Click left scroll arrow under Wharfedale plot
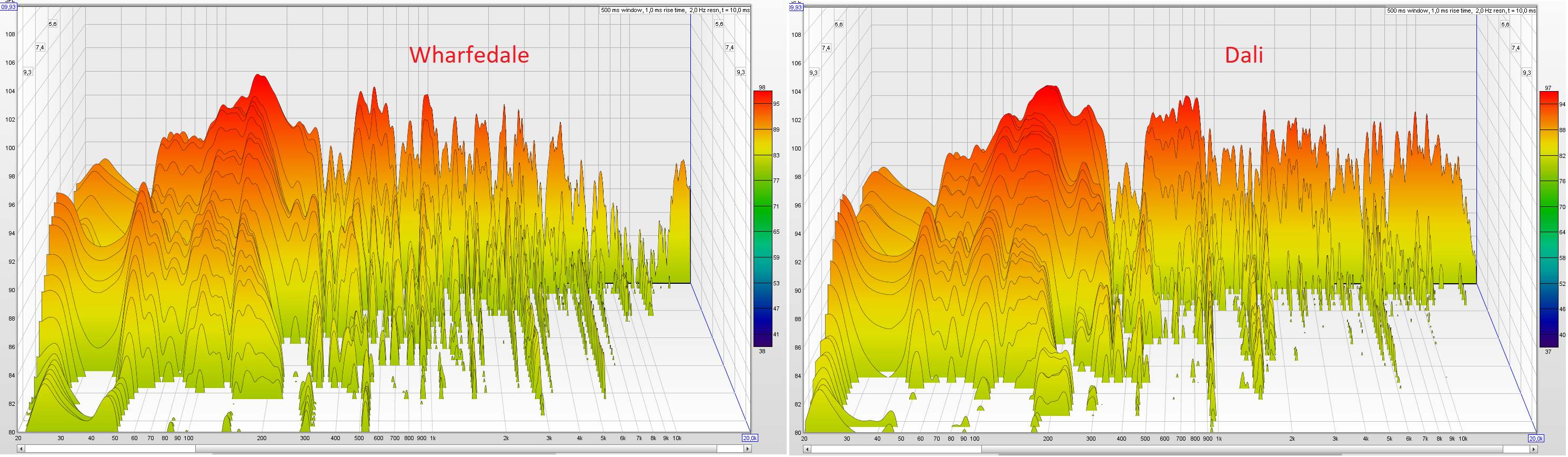The height and width of the screenshot is (457, 1568). (21, 449)
